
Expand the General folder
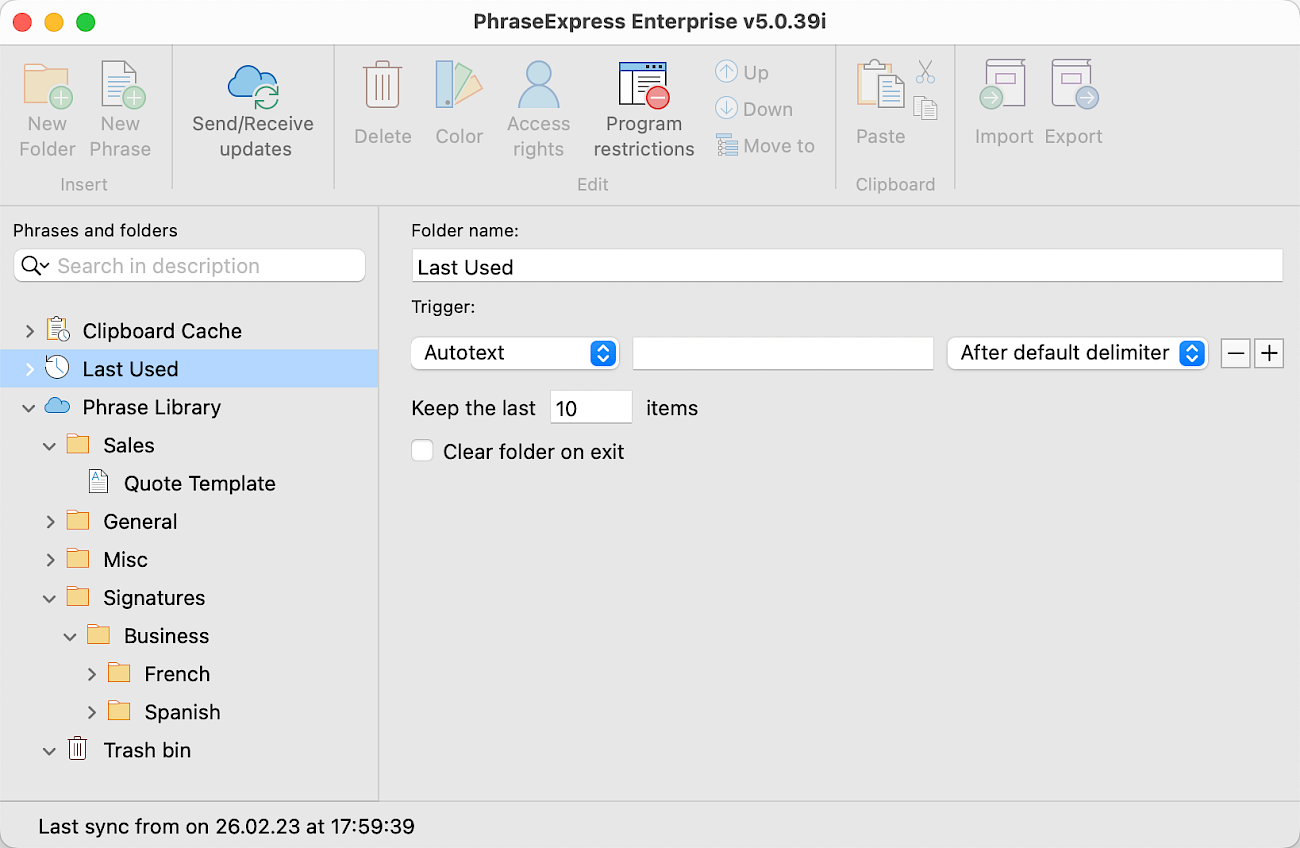pos(50,522)
